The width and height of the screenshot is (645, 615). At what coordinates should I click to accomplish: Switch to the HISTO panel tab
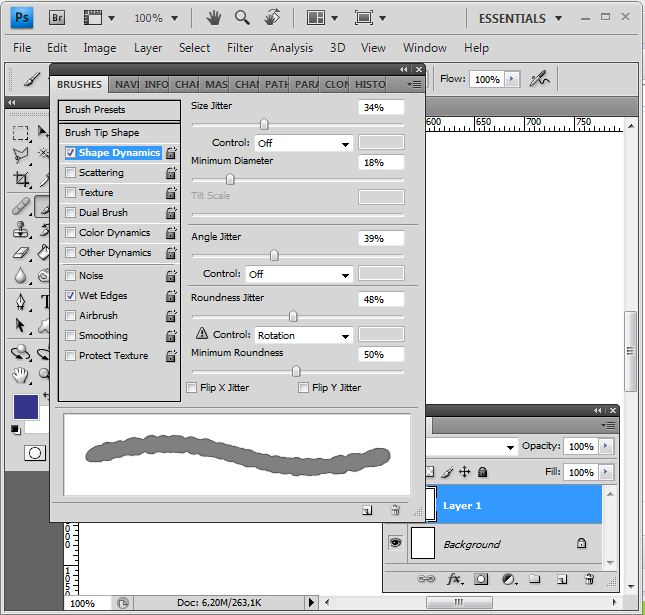point(369,85)
